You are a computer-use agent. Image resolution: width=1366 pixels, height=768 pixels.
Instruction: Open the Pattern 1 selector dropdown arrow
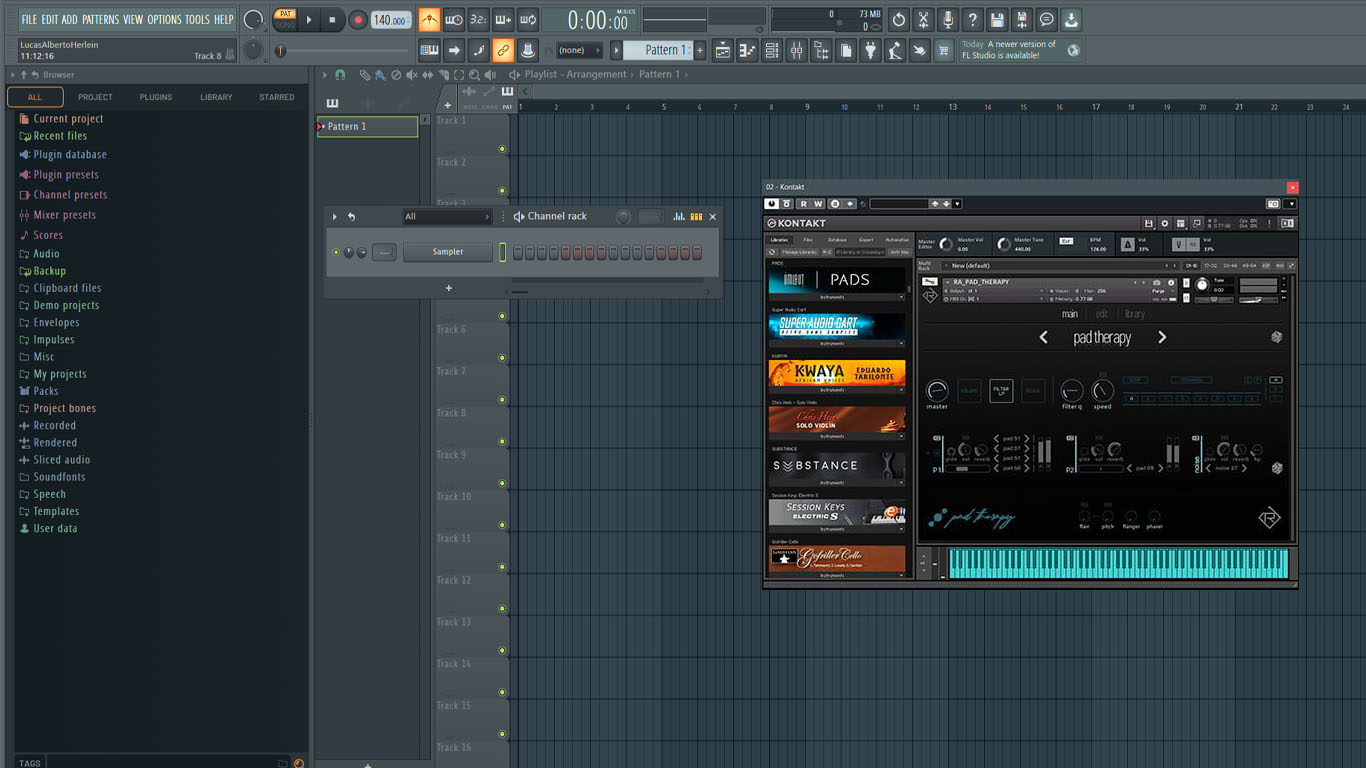(x=617, y=50)
